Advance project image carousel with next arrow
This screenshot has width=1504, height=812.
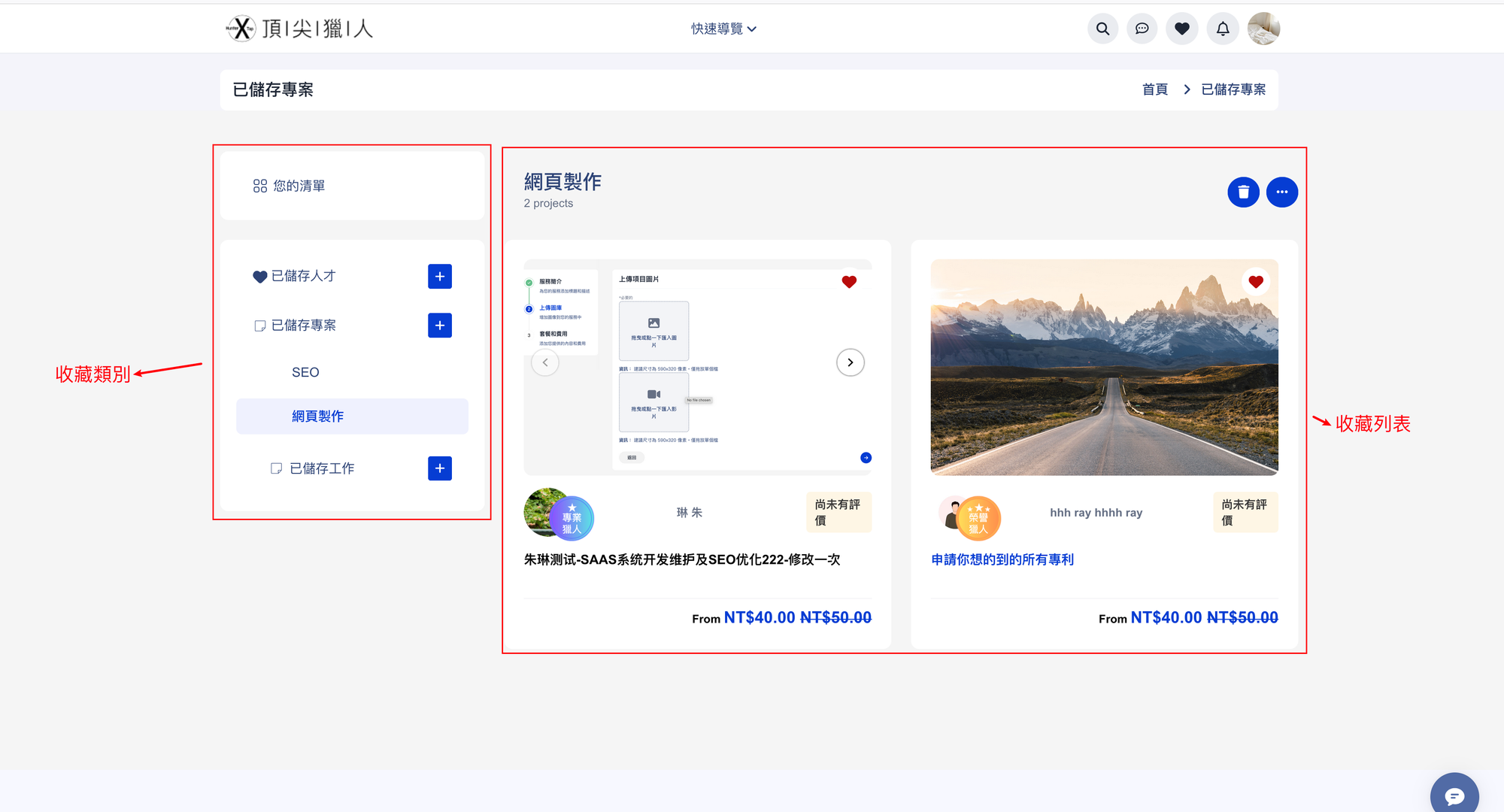pyautogui.click(x=850, y=362)
